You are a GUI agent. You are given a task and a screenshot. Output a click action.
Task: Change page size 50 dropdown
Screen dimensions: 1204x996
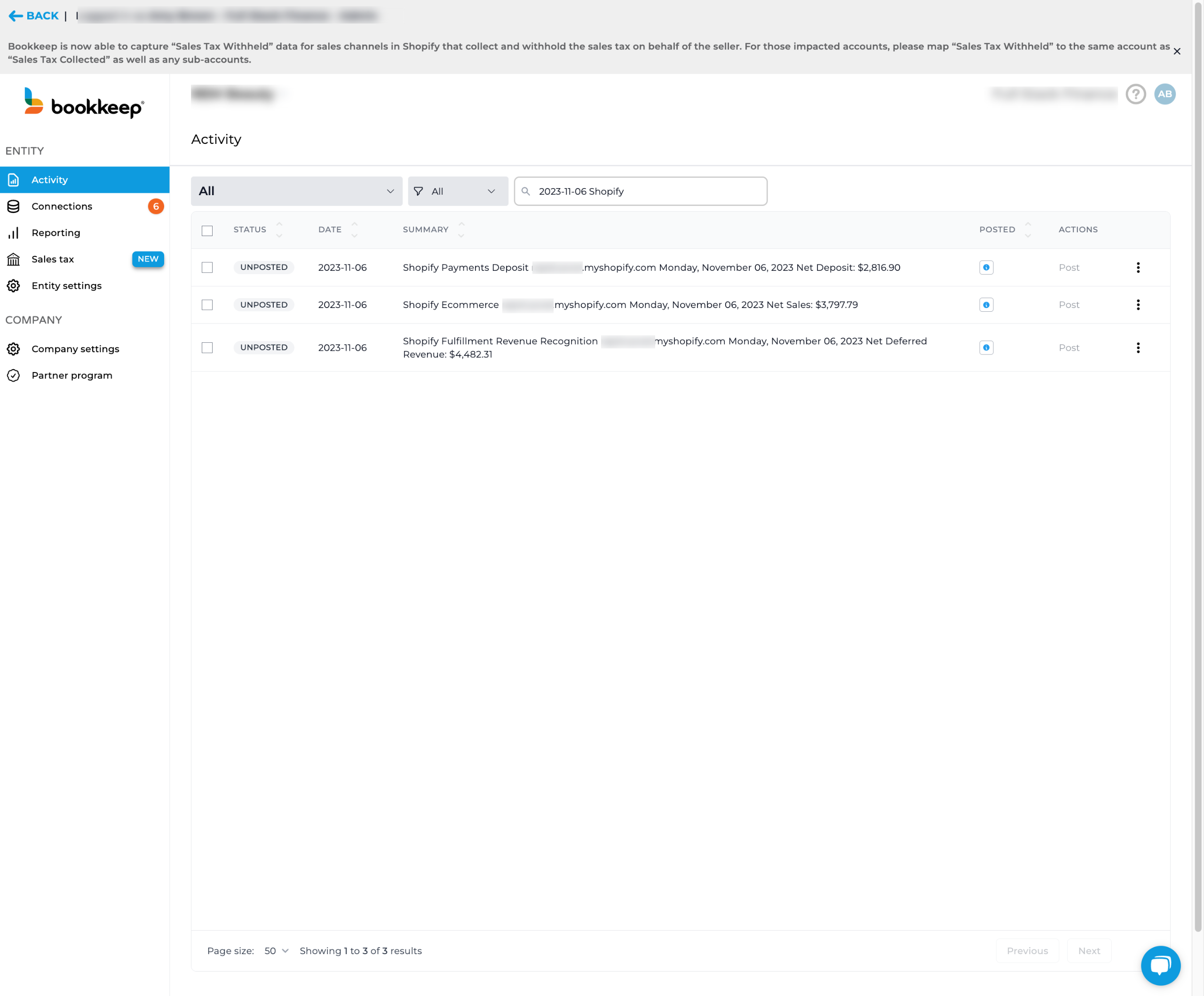(x=276, y=951)
